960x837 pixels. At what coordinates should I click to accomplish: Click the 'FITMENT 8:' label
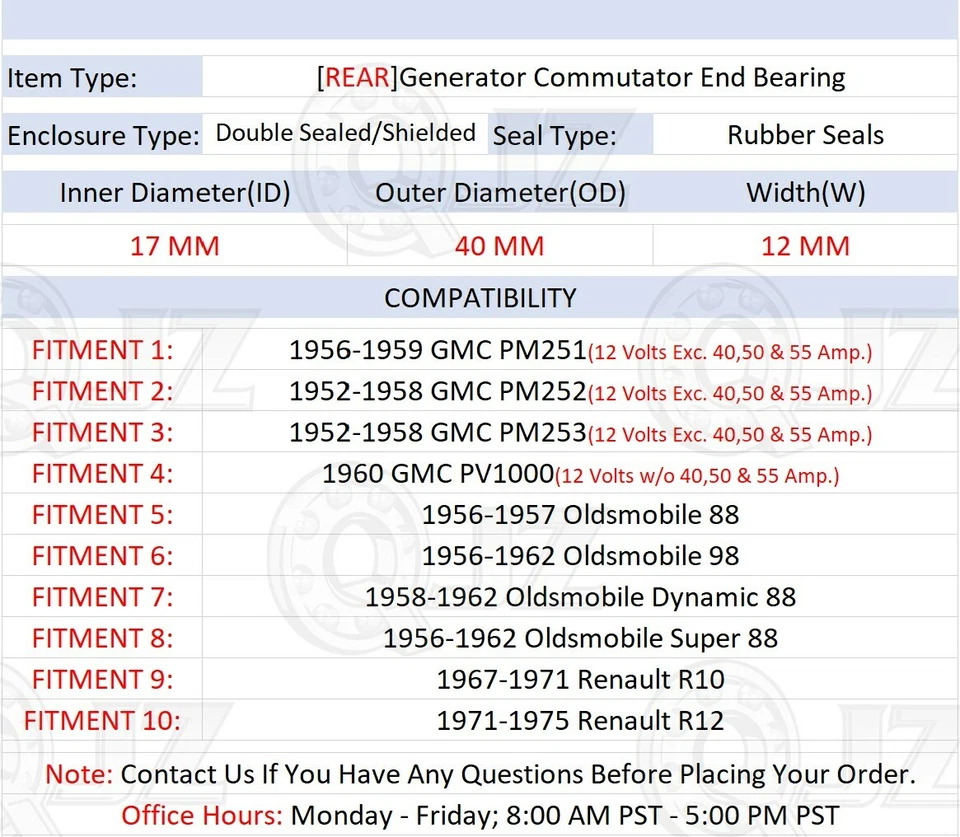tap(102, 639)
